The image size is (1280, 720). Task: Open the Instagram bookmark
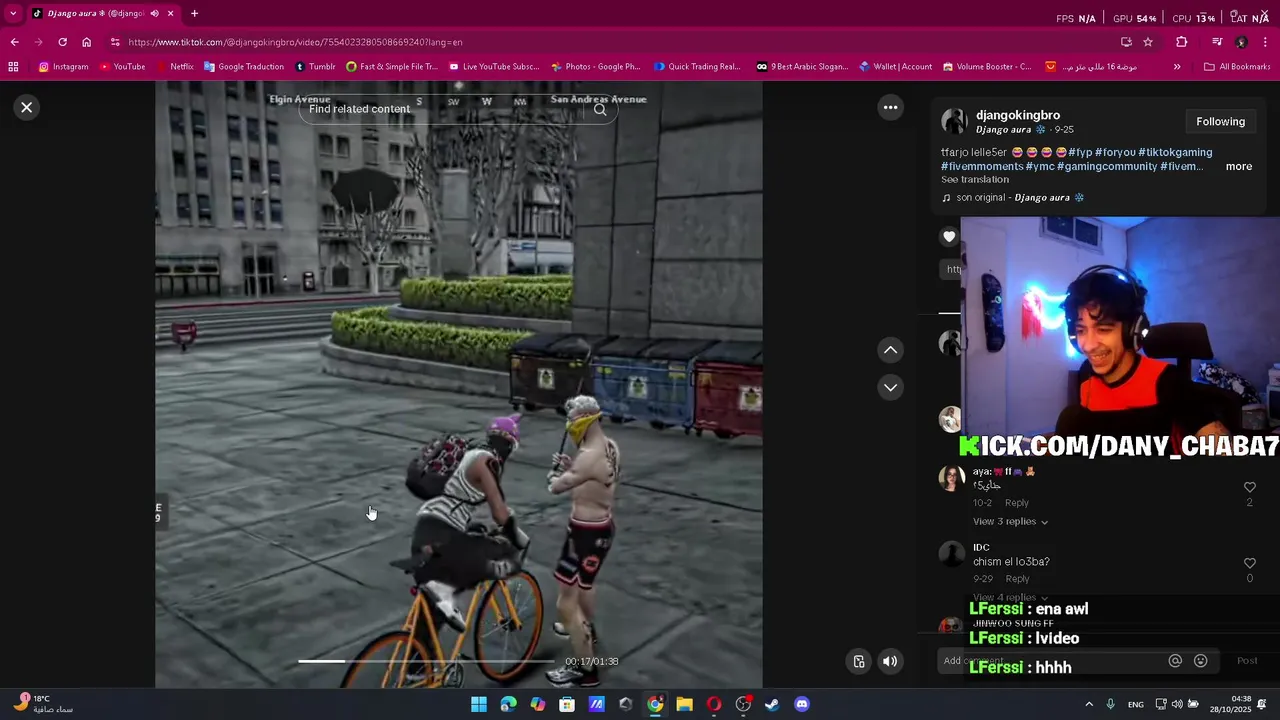pyautogui.click(x=63, y=67)
